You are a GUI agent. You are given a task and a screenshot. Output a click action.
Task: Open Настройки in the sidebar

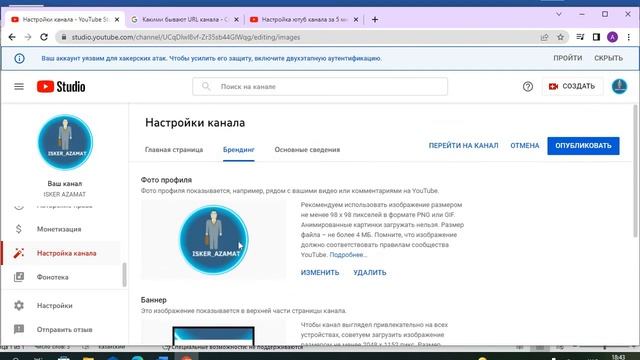point(54,305)
